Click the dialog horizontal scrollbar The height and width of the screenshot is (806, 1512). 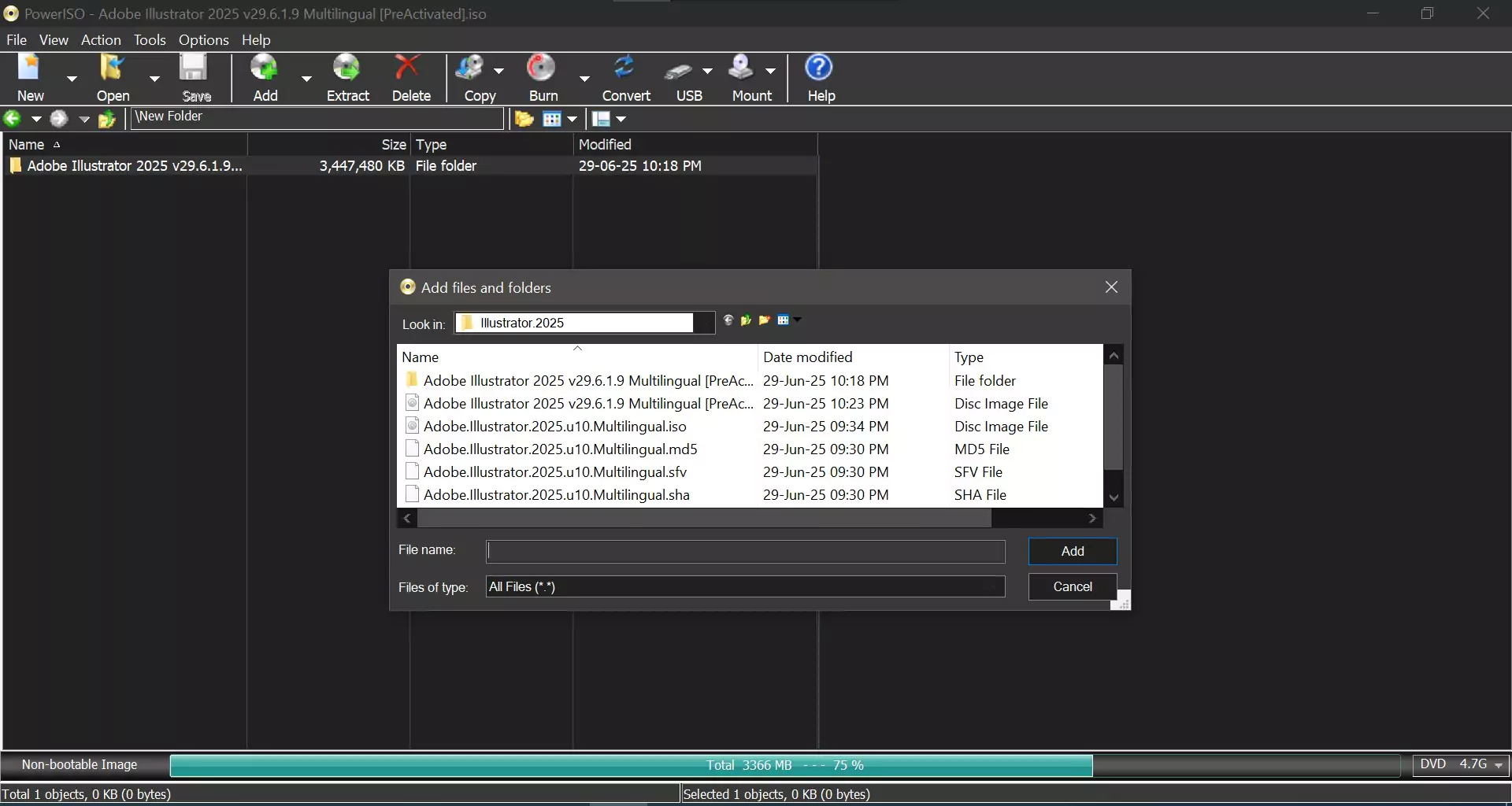pos(704,518)
